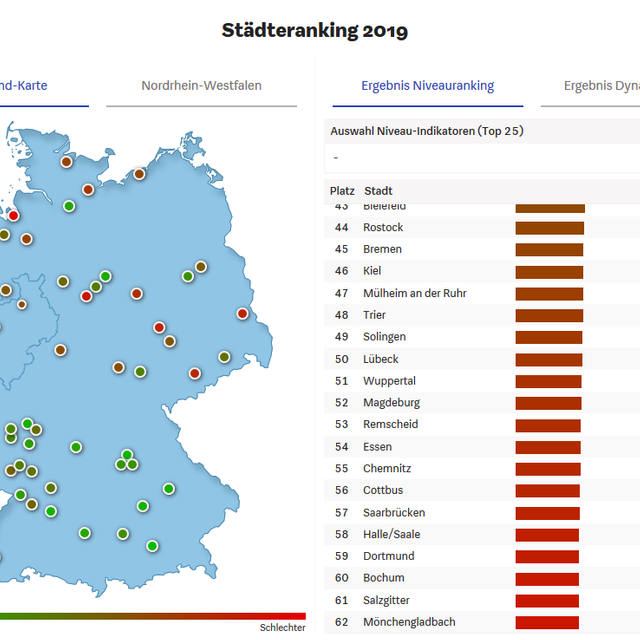The width and height of the screenshot is (640, 640).
Task: Click the Mönchengladbach row at rank 62
Action: (409, 622)
